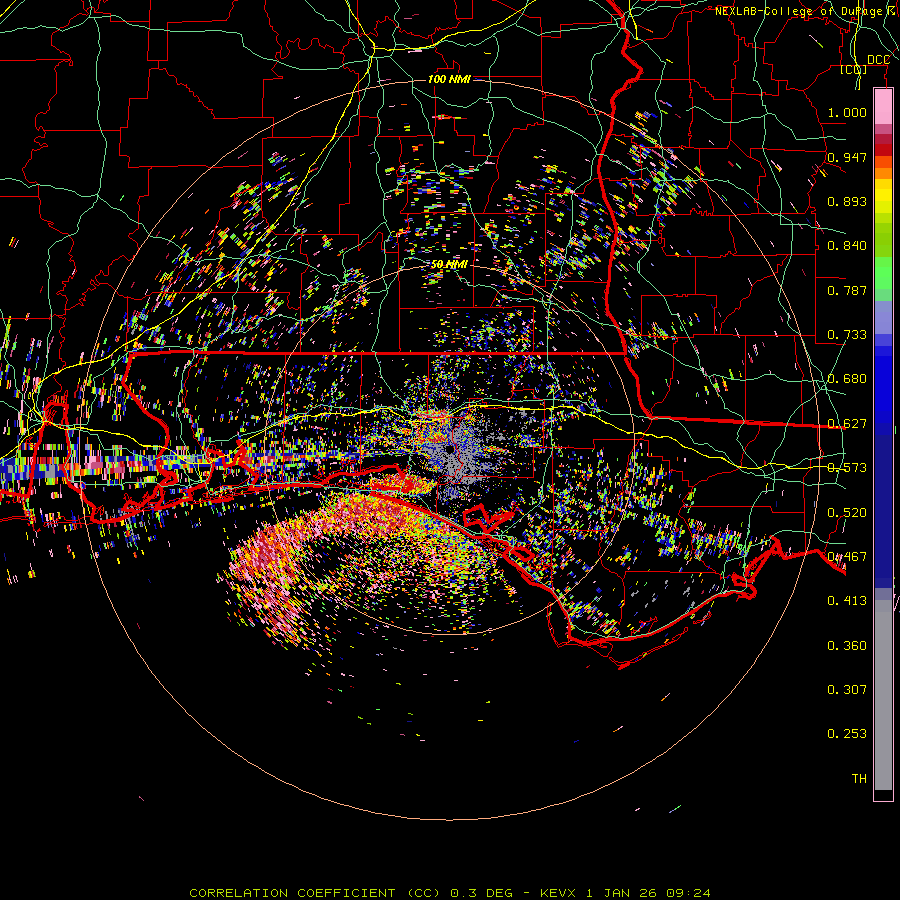Click the 0.947 color scale value

(x=847, y=157)
